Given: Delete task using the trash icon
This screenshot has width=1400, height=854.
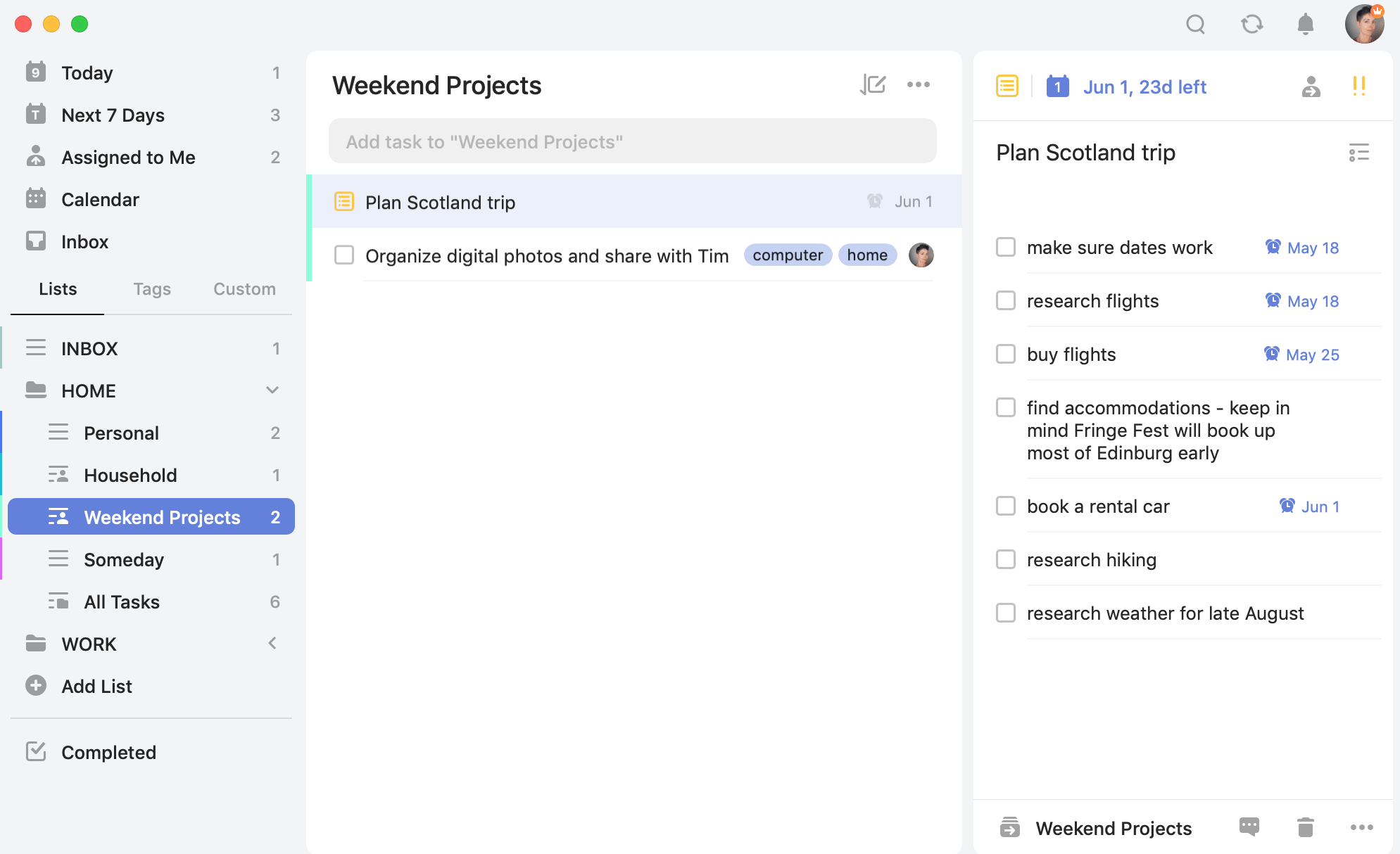Looking at the screenshot, I should pyautogui.click(x=1305, y=827).
